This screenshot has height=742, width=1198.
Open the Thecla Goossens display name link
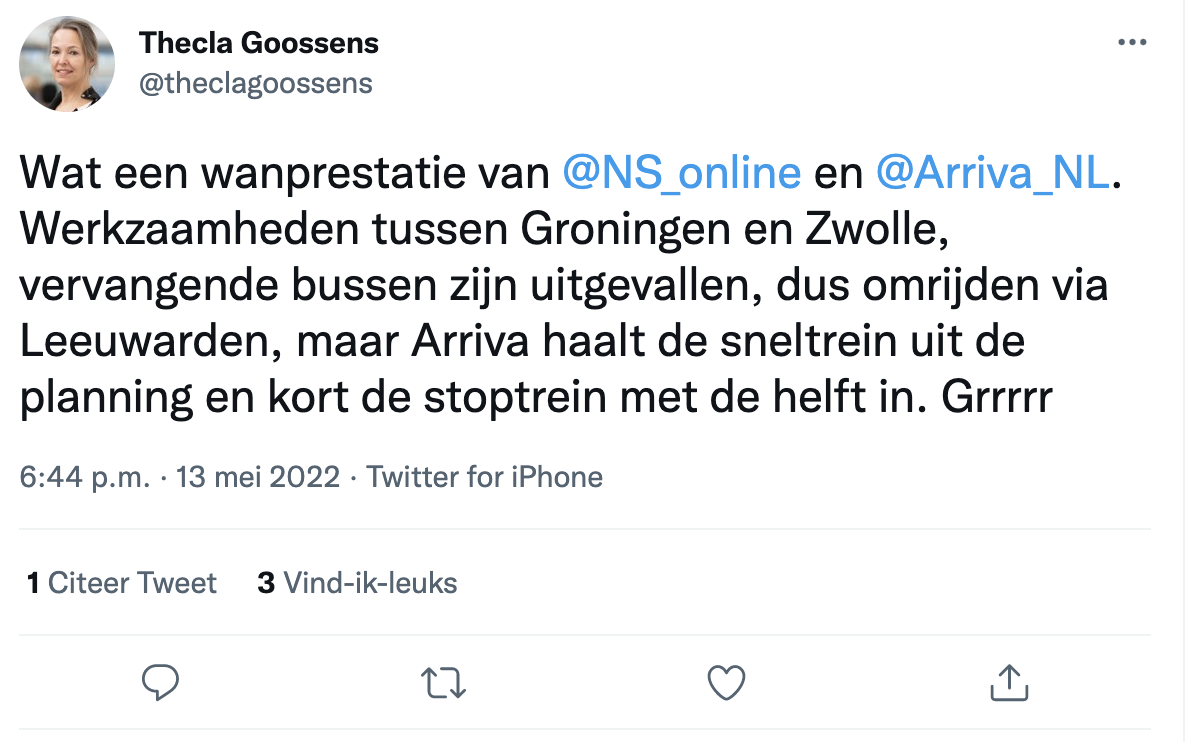259,43
